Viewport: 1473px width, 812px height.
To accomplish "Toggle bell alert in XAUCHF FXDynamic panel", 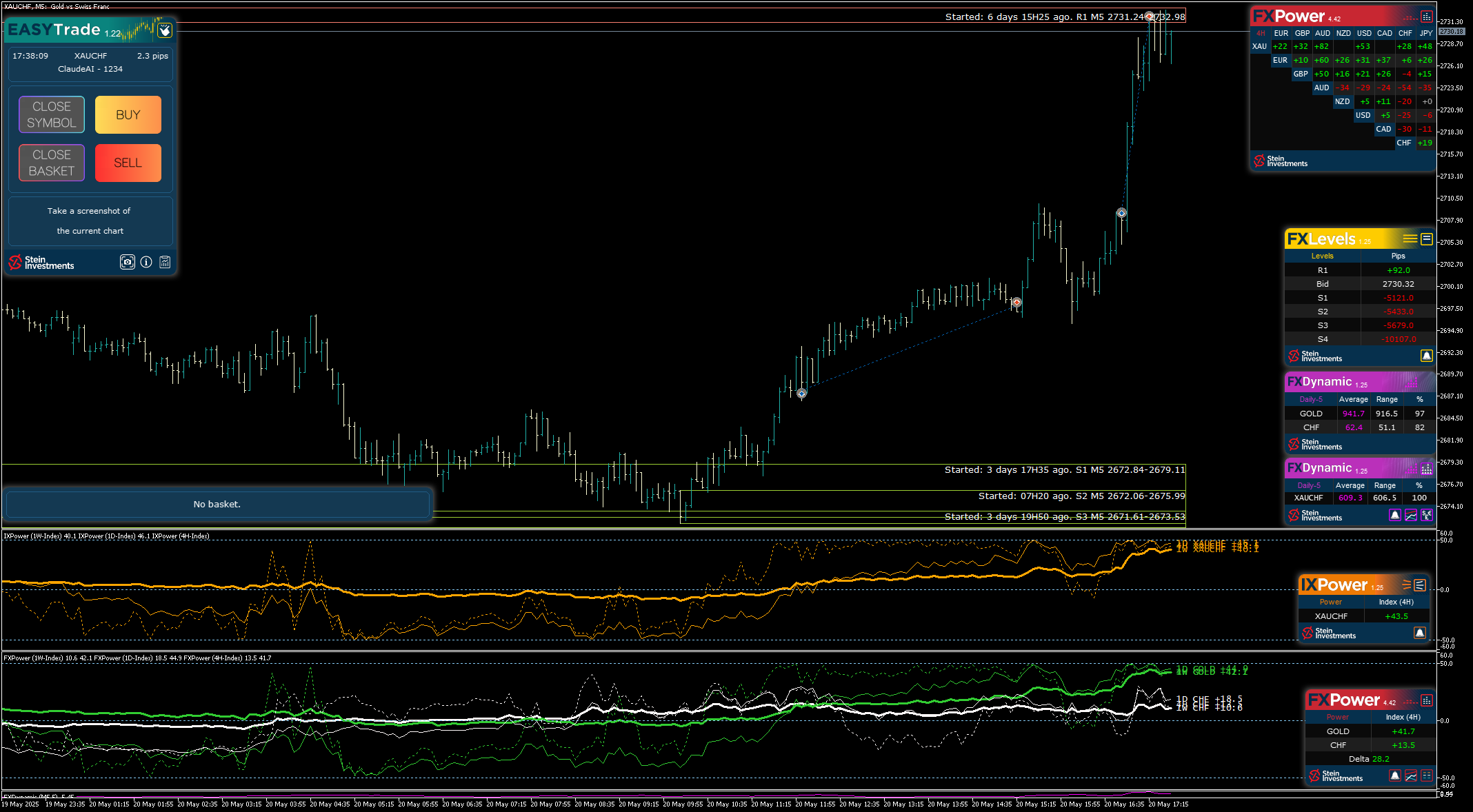I will pyautogui.click(x=1394, y=515).
